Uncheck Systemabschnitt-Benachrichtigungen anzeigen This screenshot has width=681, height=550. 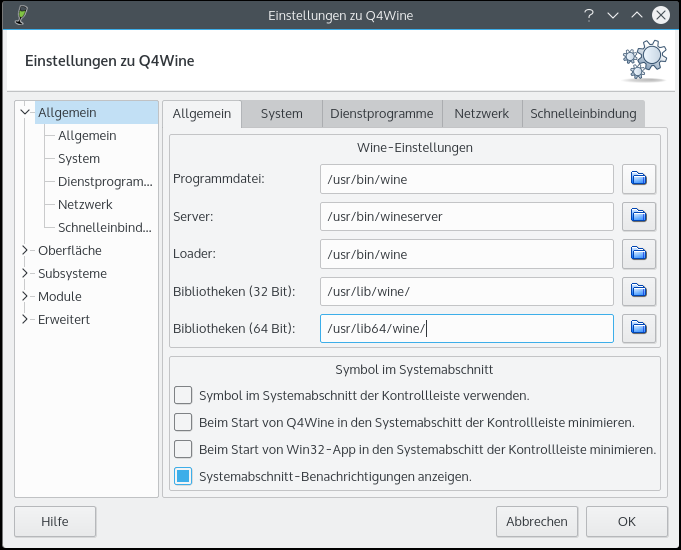[183, 477]
